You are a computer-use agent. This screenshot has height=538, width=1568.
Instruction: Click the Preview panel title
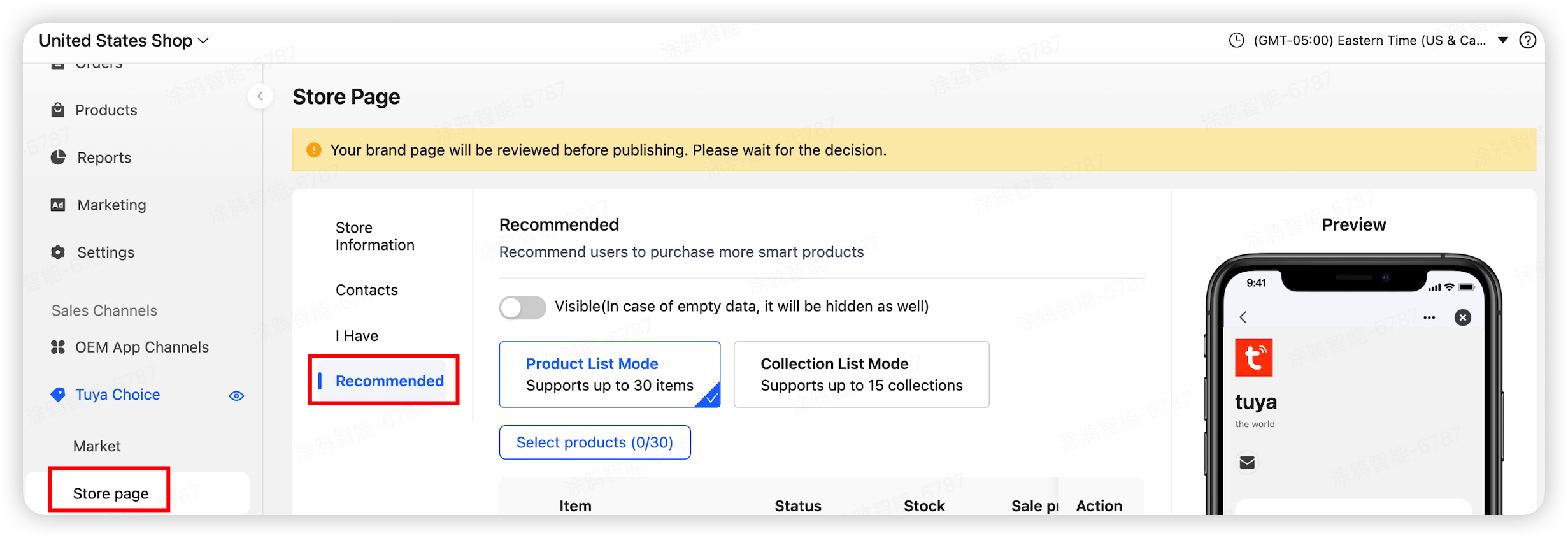tap(1353, 225)
